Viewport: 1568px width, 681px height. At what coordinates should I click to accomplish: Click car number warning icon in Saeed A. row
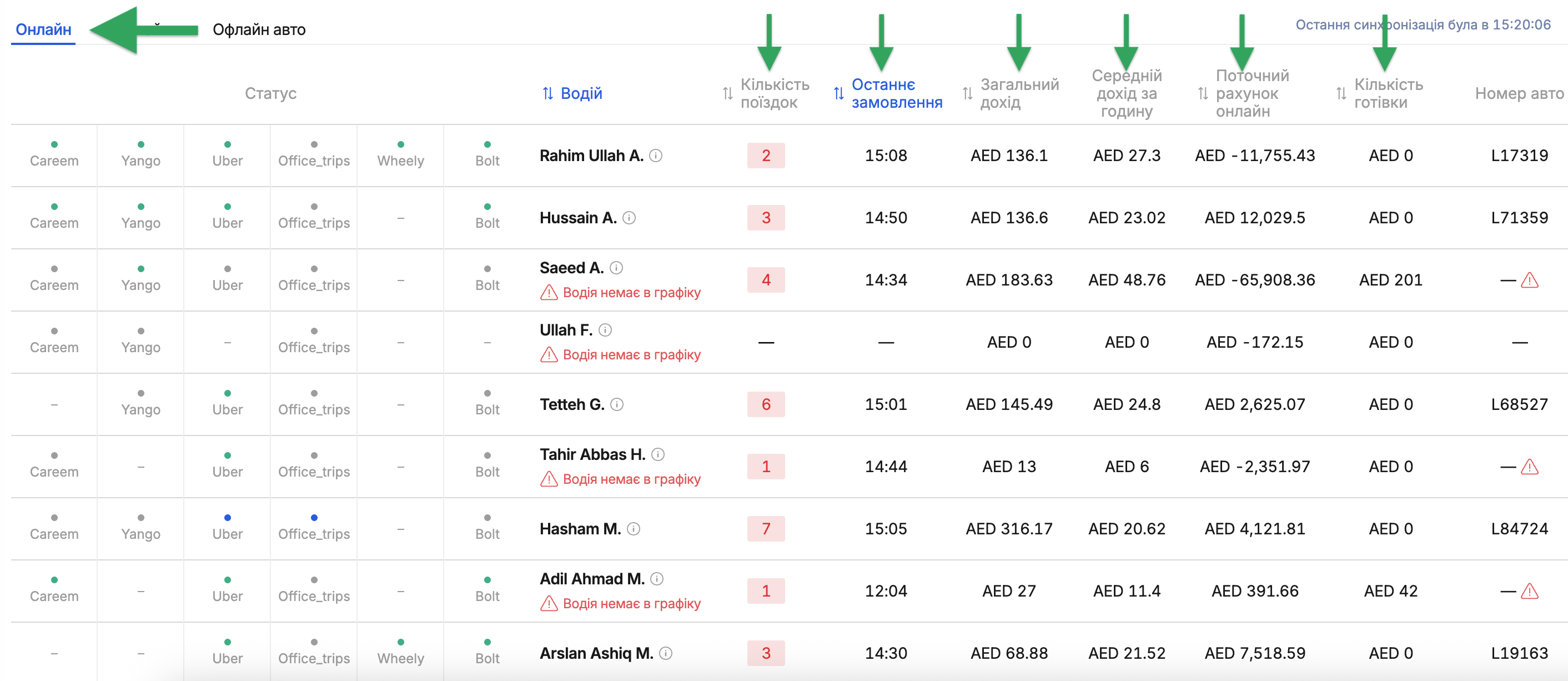tap(1529, 280)
